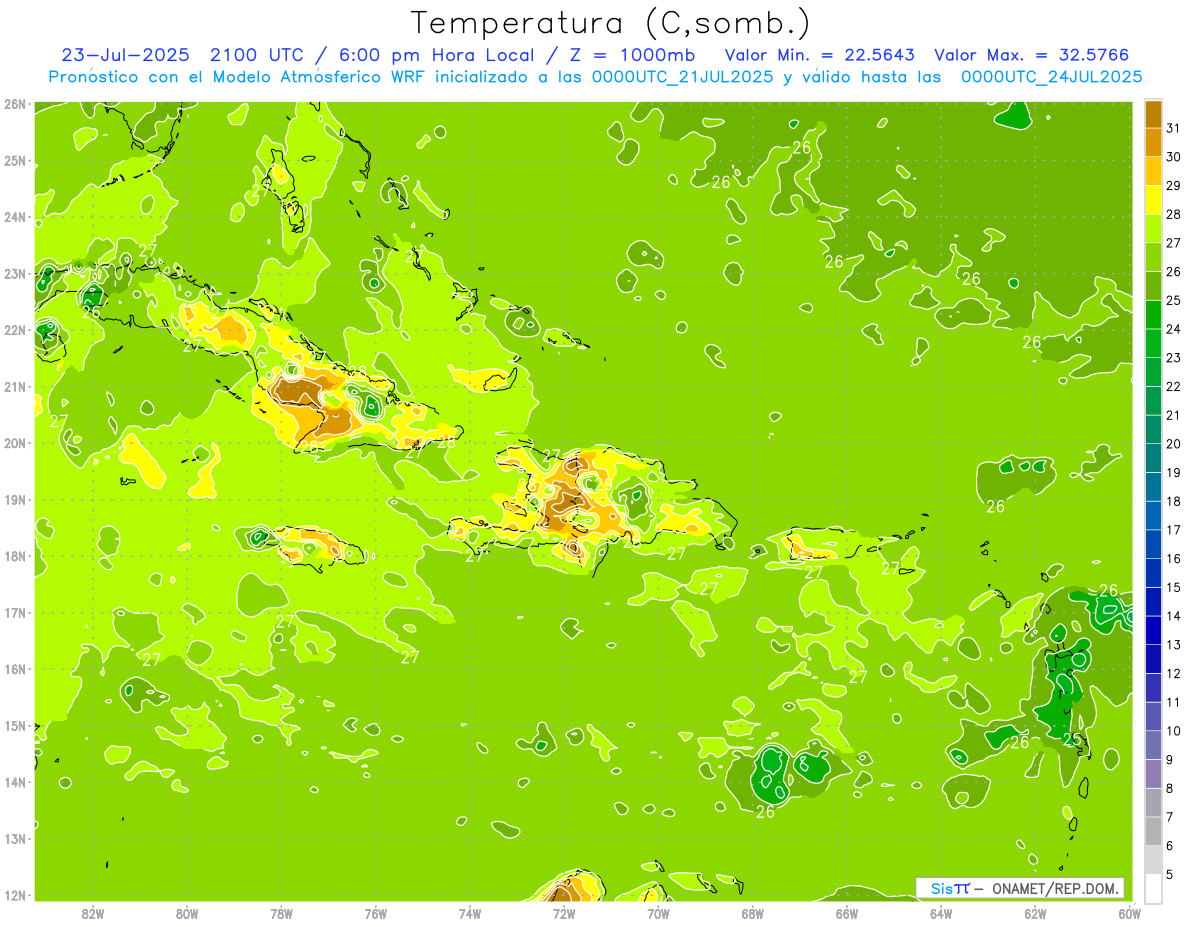This screenshot has width=1200, height=927.
Task: Select the 82W longitude axis label
Action: [x=93, y=913]
